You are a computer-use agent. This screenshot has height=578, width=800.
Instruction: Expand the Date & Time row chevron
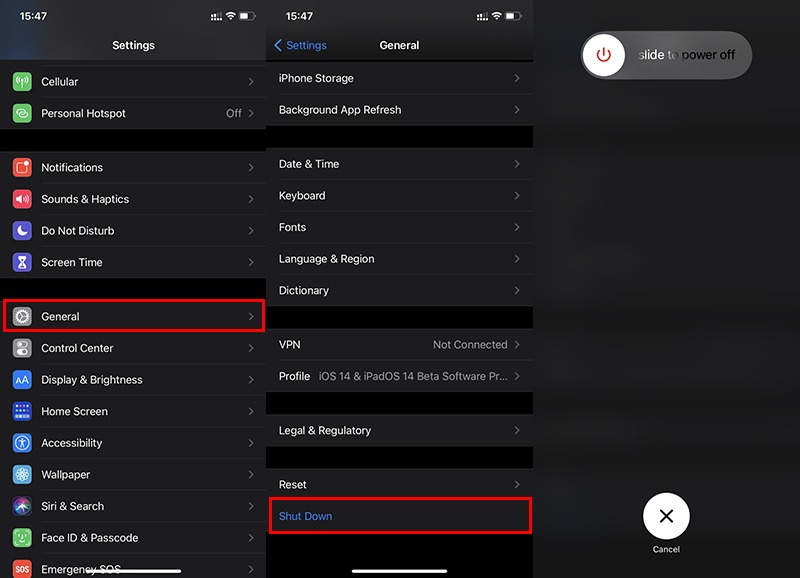coord(516,164)
